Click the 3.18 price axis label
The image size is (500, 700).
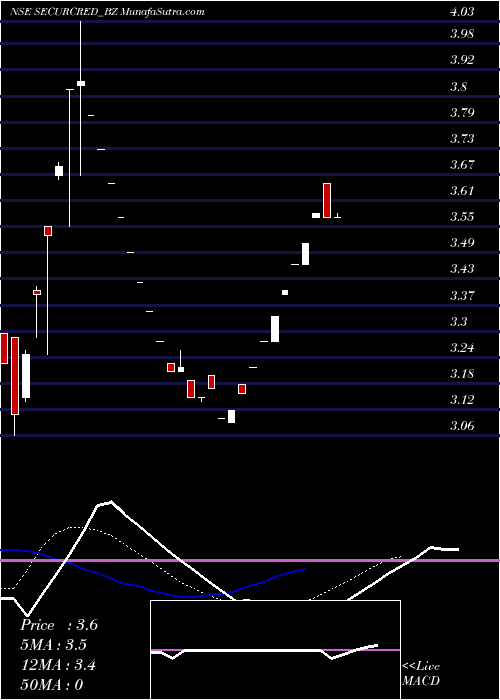[x=462, y=374]
